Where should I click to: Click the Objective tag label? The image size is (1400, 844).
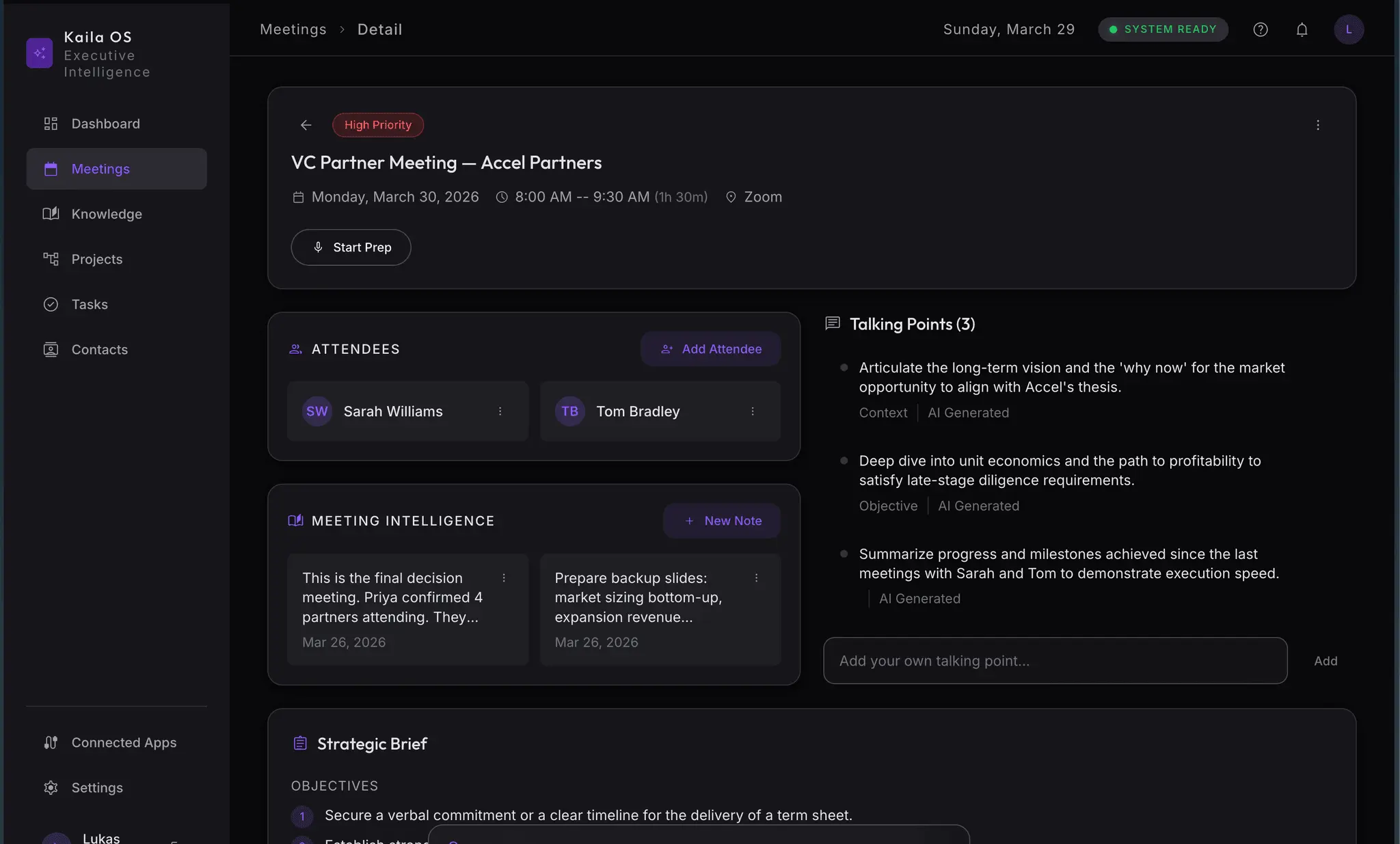pyautogui.click(x=888, y=506)
